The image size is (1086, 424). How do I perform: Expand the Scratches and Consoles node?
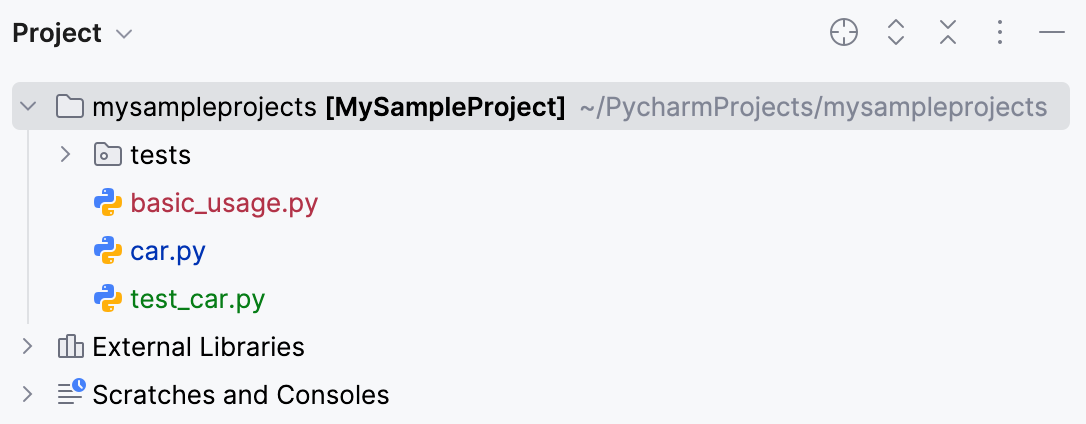(28, 394)
